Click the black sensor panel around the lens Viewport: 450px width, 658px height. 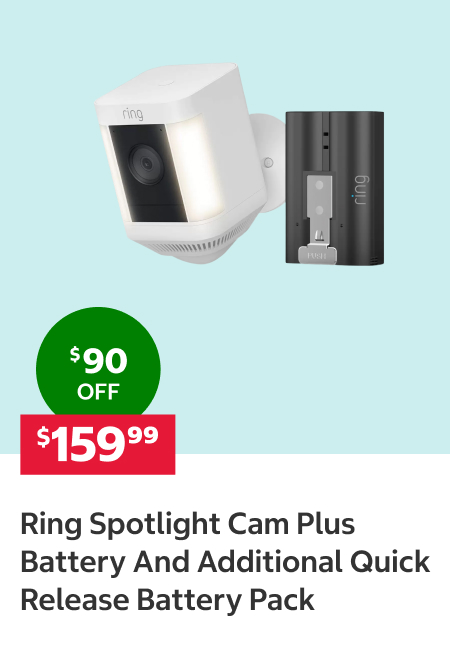click(x=148, y=173)
